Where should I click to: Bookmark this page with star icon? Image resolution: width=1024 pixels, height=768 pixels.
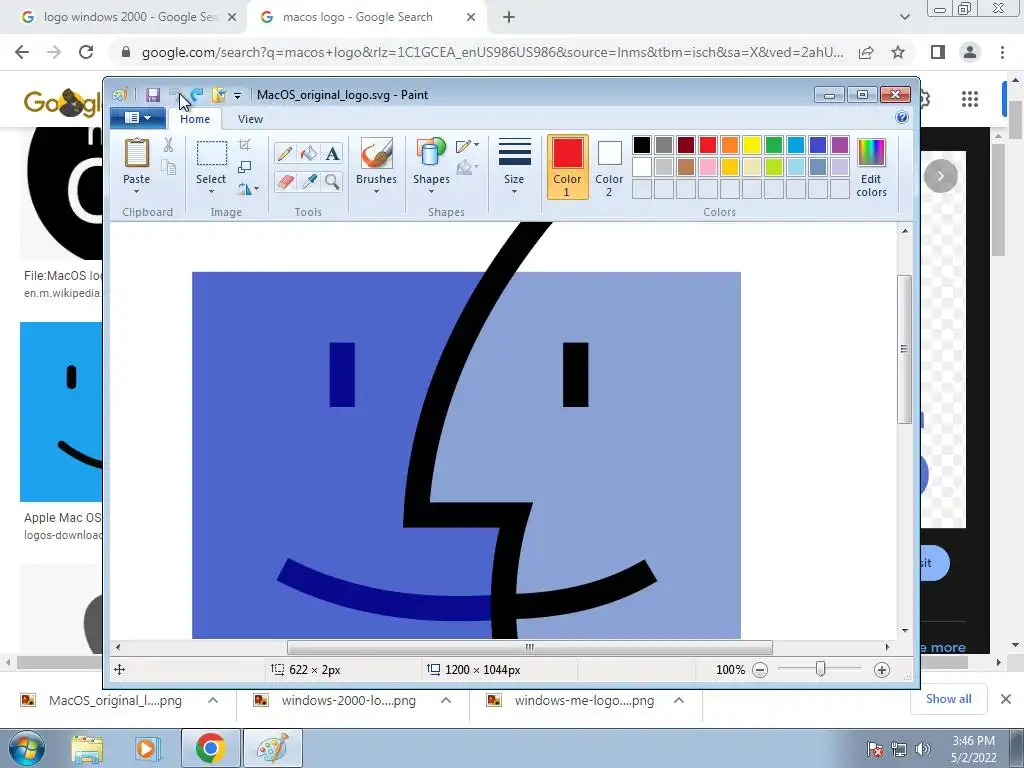(x=898, y=52)
